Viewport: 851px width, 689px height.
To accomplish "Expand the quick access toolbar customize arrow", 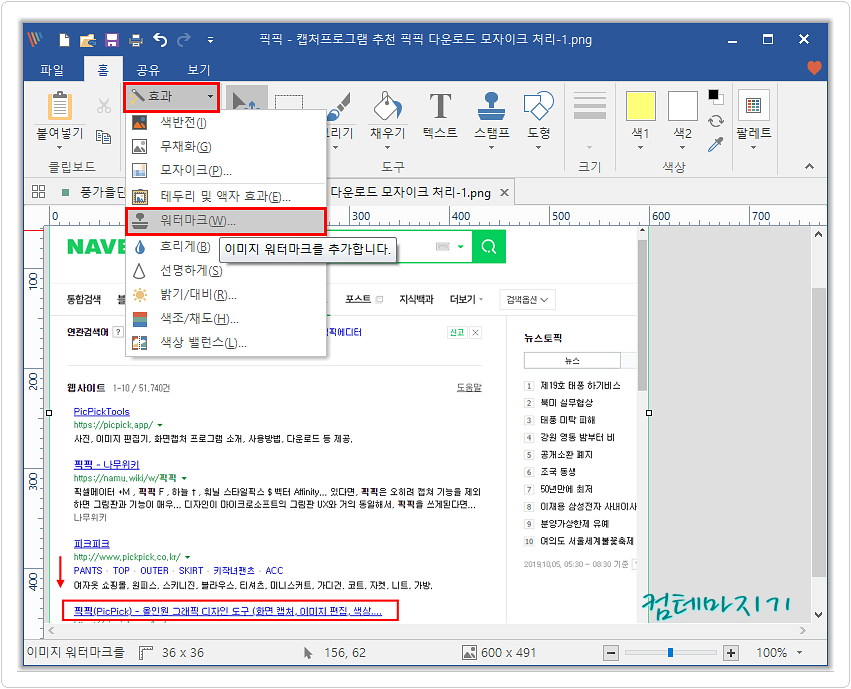I will (x=210, y=40).
